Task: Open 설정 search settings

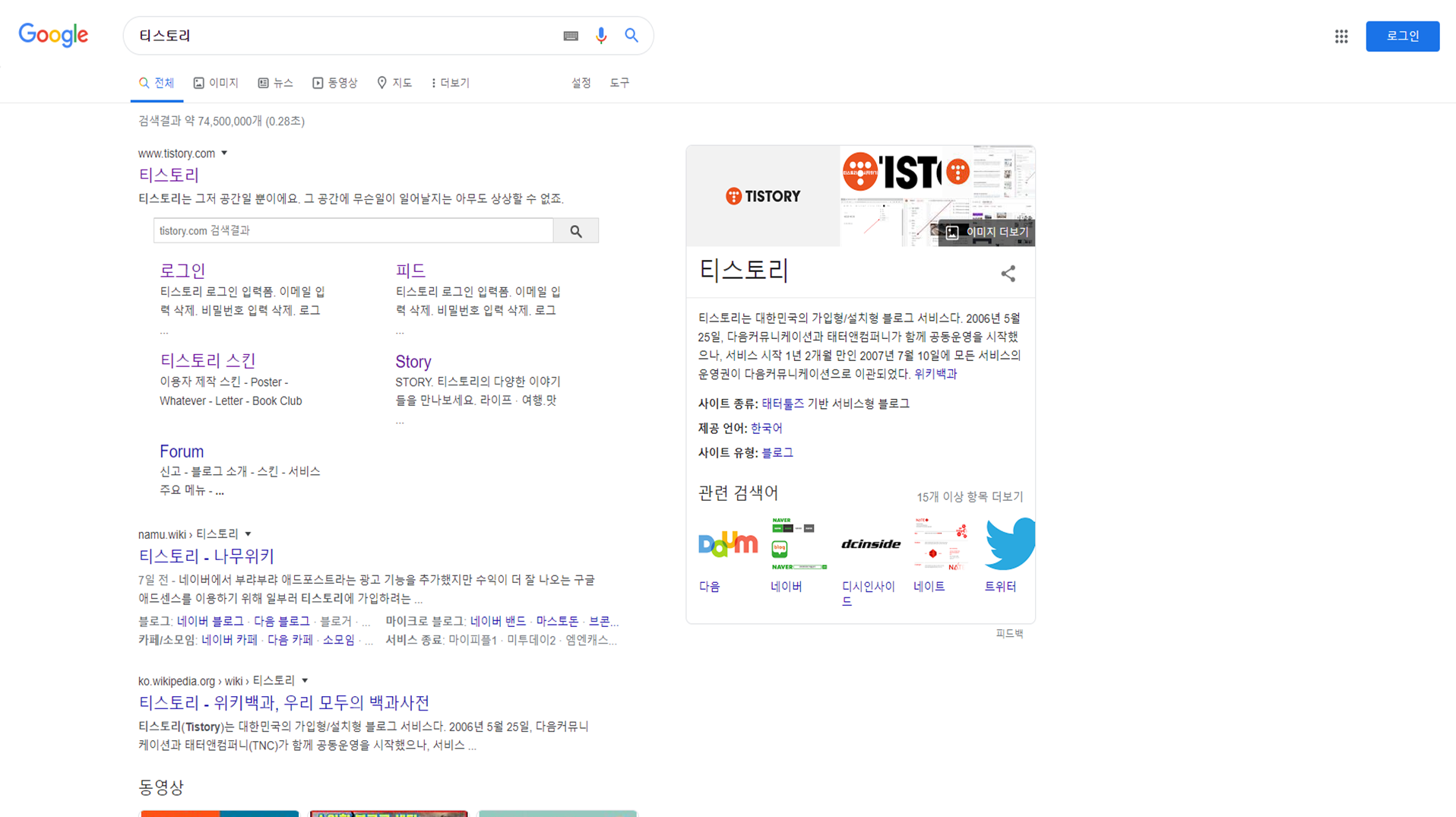Action: coord(581,83)
